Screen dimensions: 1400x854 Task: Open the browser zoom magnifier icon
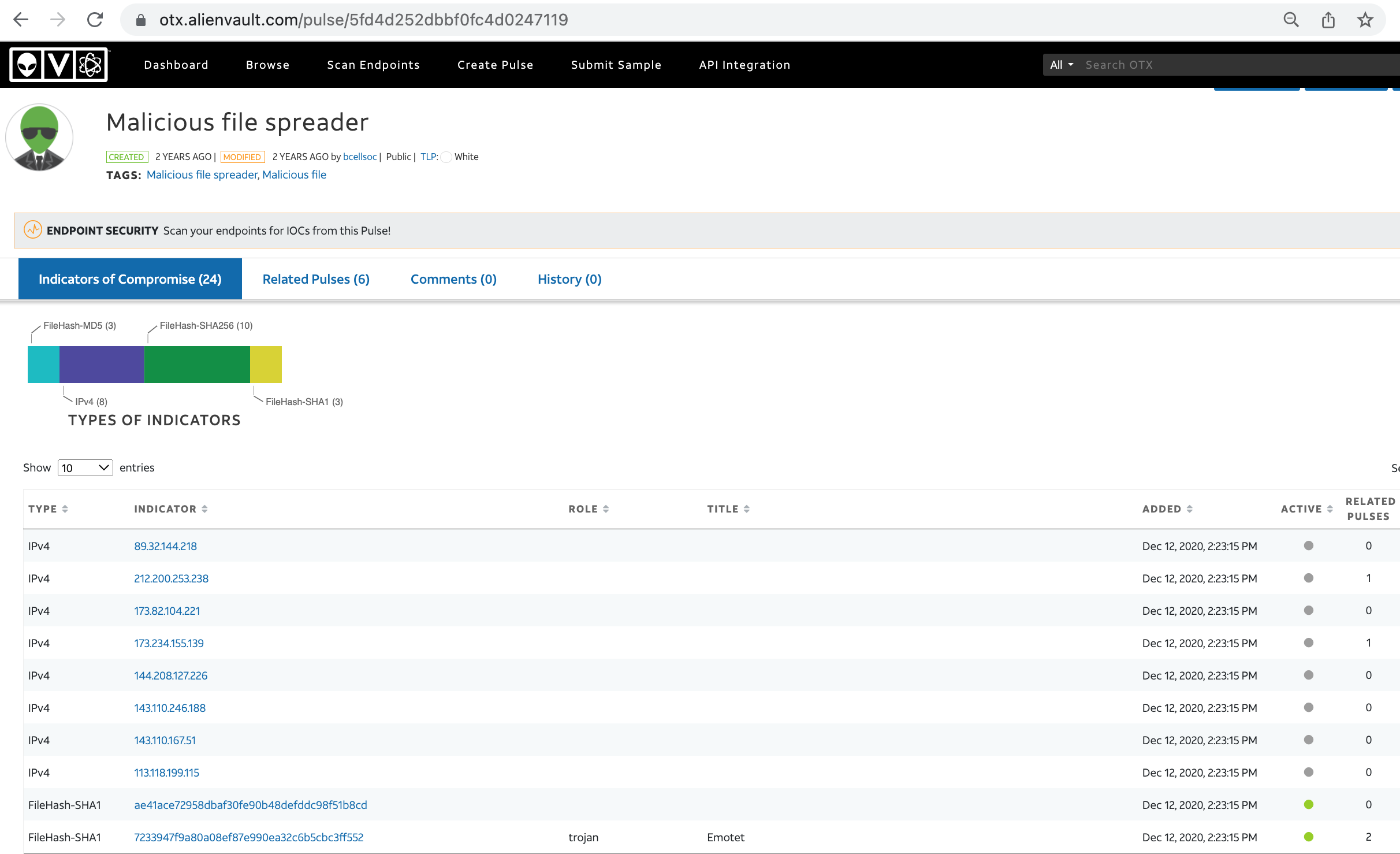(x=1291, y=20)
